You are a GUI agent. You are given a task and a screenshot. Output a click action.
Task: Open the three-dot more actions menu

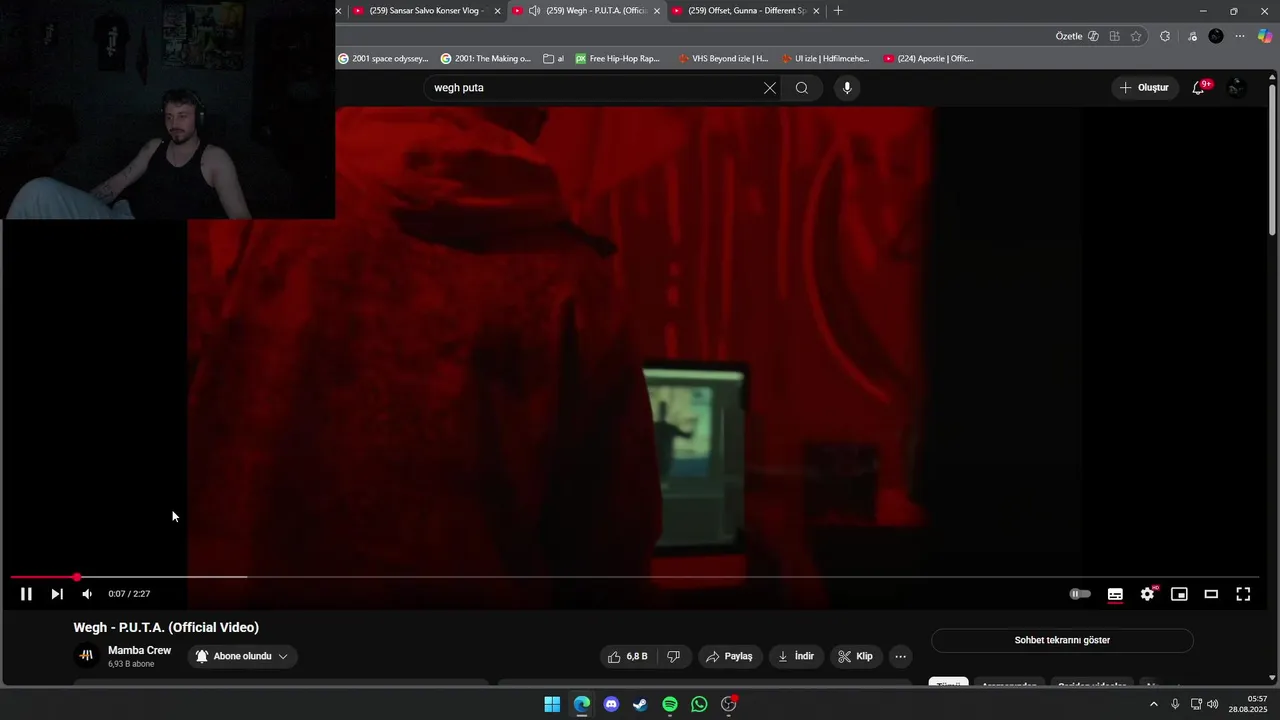pos(901,657)
